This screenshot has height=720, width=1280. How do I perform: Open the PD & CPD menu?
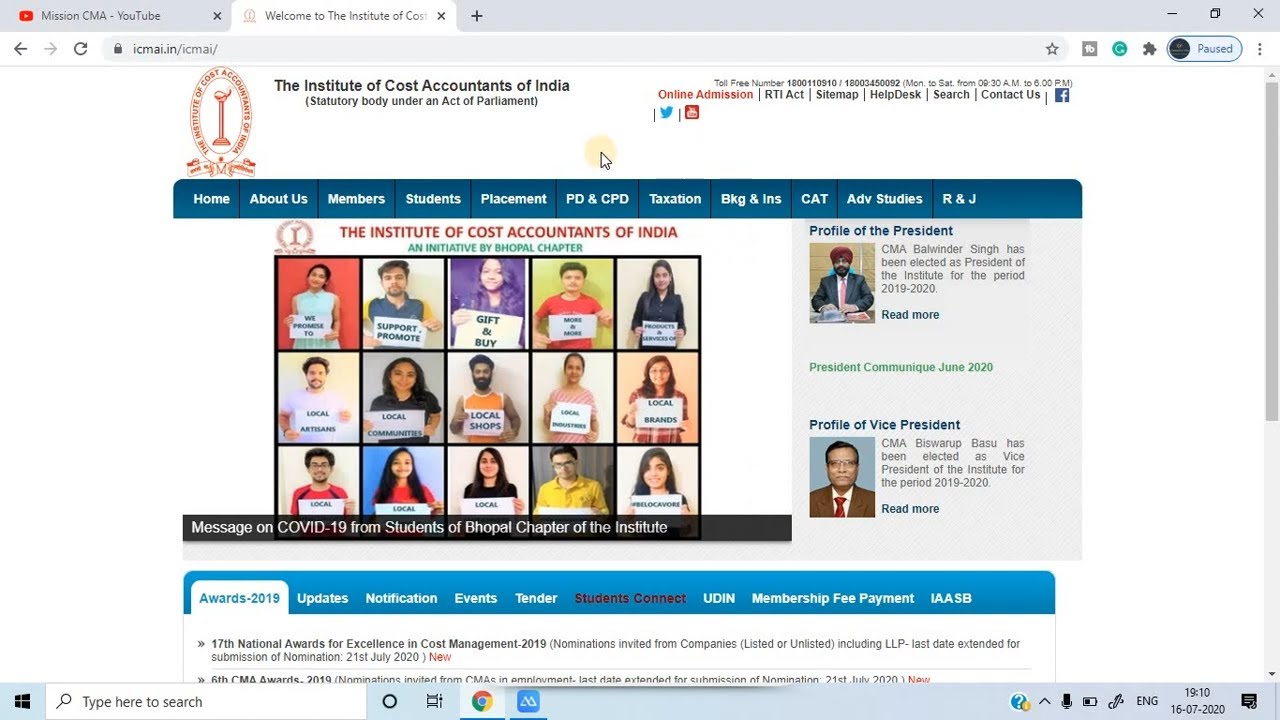(597, 199)
